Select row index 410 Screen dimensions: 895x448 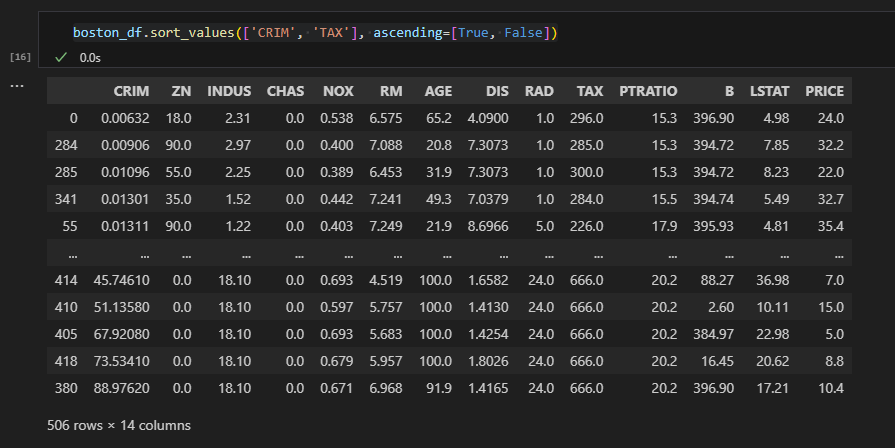point(66,308)
